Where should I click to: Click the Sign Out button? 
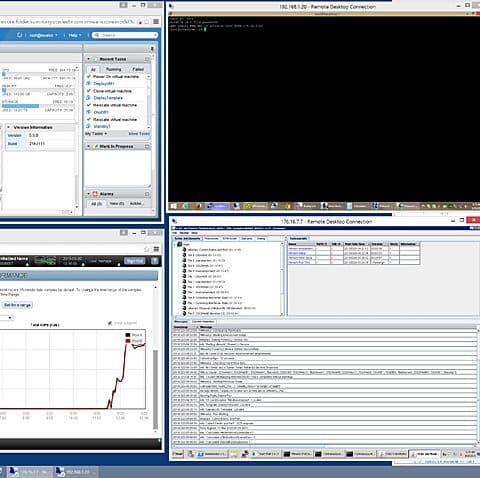coord(135,261)
